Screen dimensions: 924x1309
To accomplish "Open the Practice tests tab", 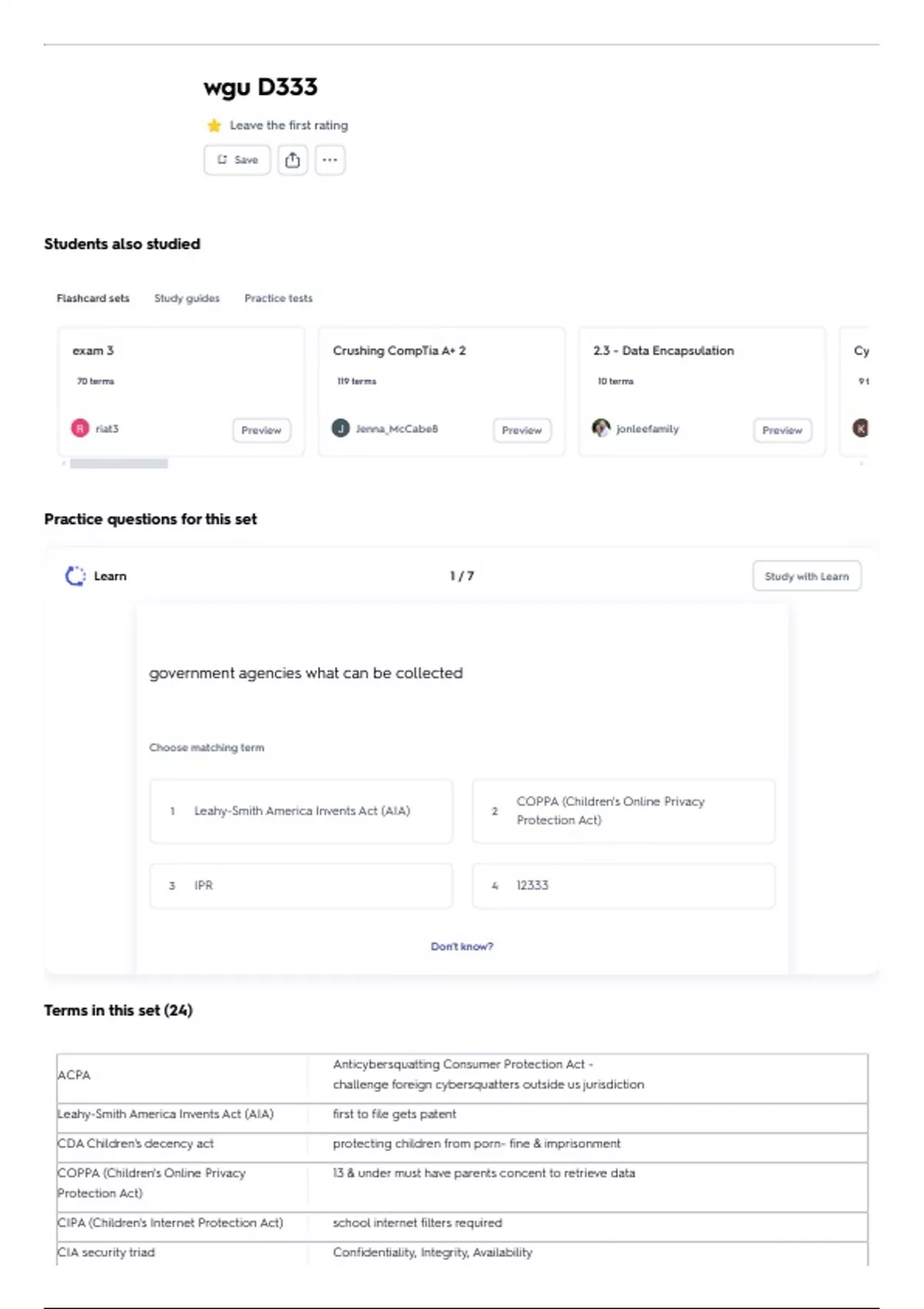I will click(x=278, y=298).
